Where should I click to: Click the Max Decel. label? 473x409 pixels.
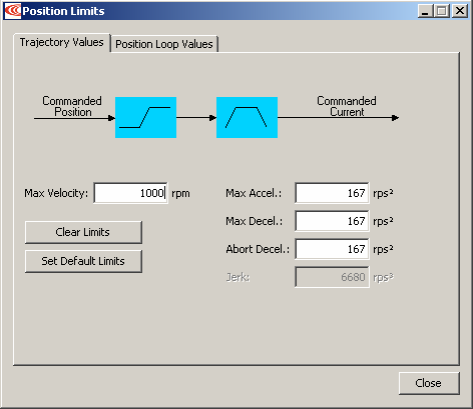254,221
